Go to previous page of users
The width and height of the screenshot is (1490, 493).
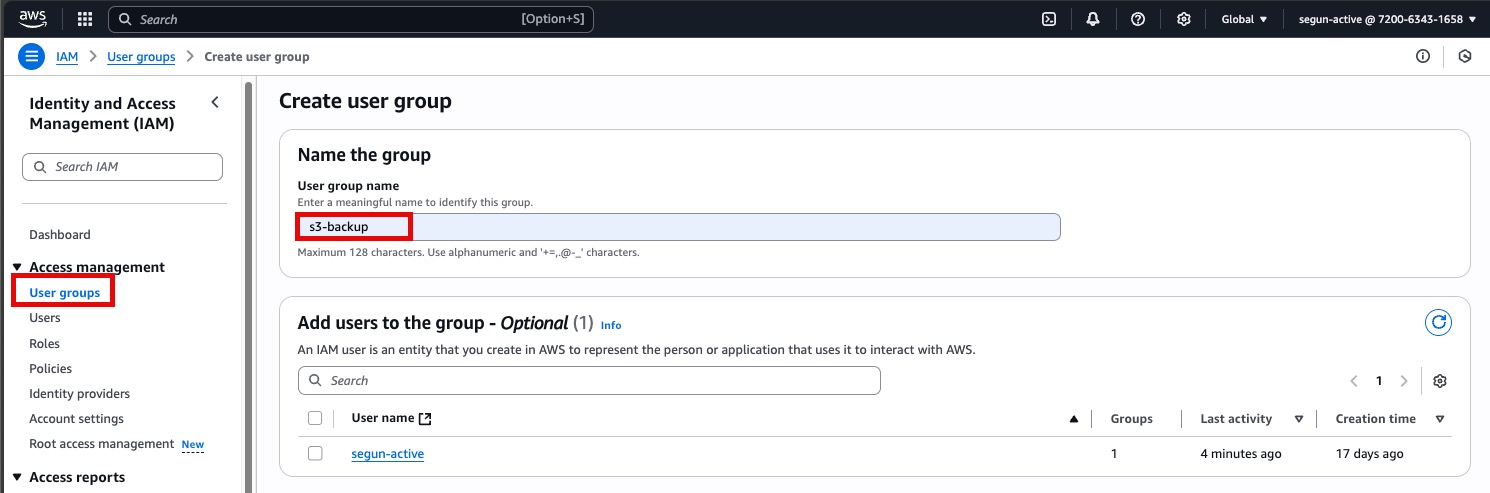click(x=1354, y=381)
